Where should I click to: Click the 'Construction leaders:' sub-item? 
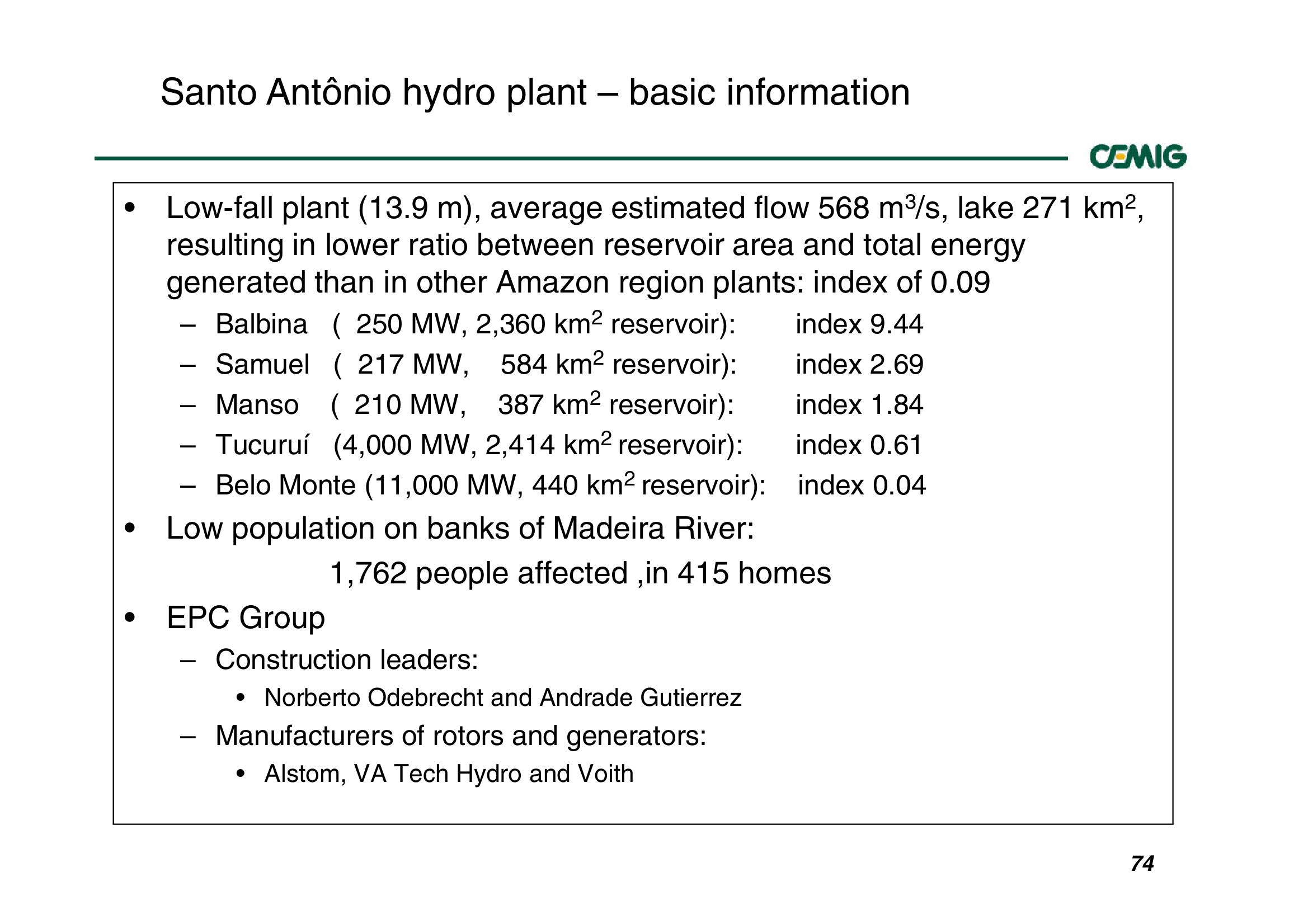coord(346,659)
